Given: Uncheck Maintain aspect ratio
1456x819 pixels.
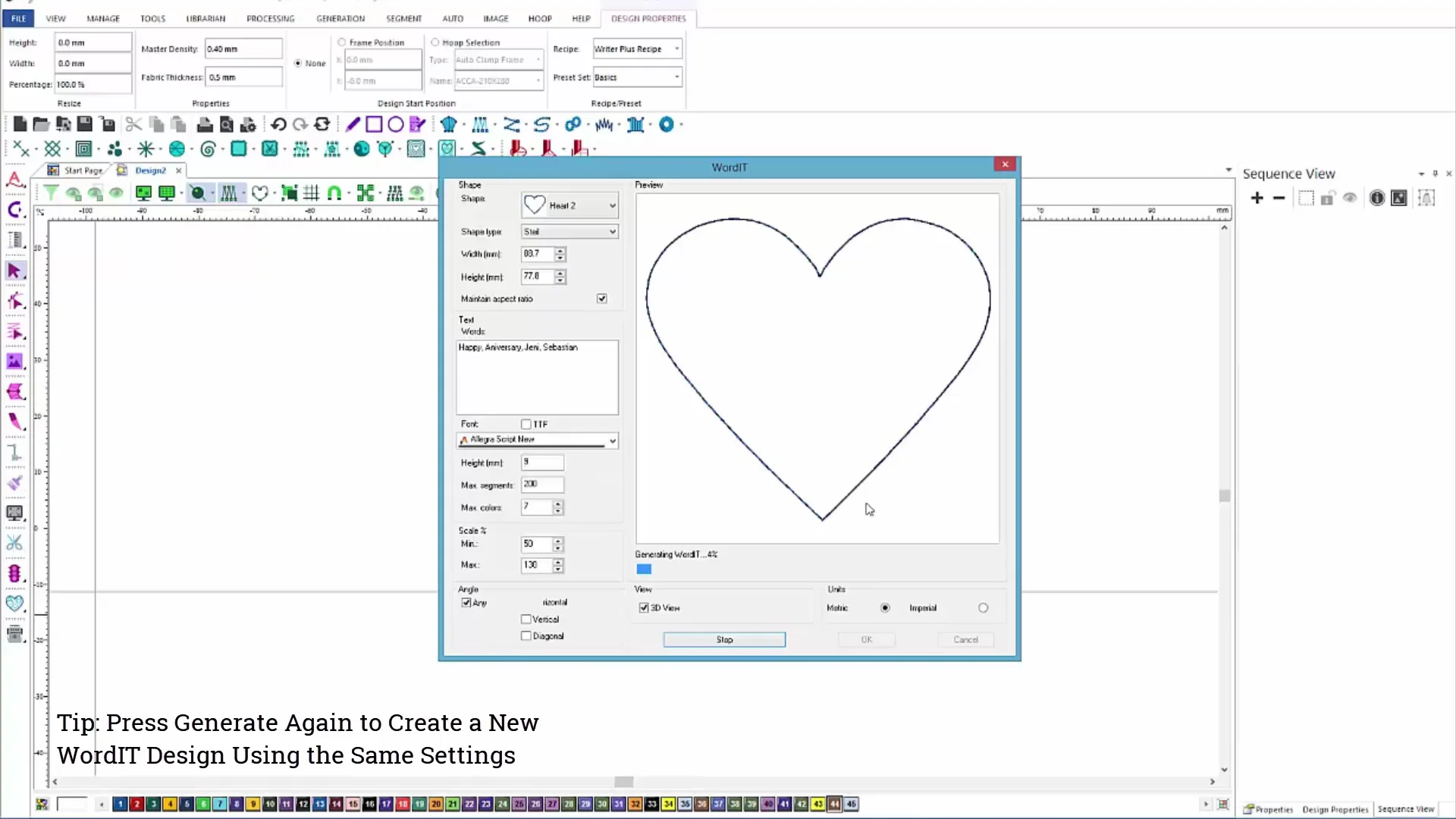Looking at the screenshot, I should pos(601,299).
